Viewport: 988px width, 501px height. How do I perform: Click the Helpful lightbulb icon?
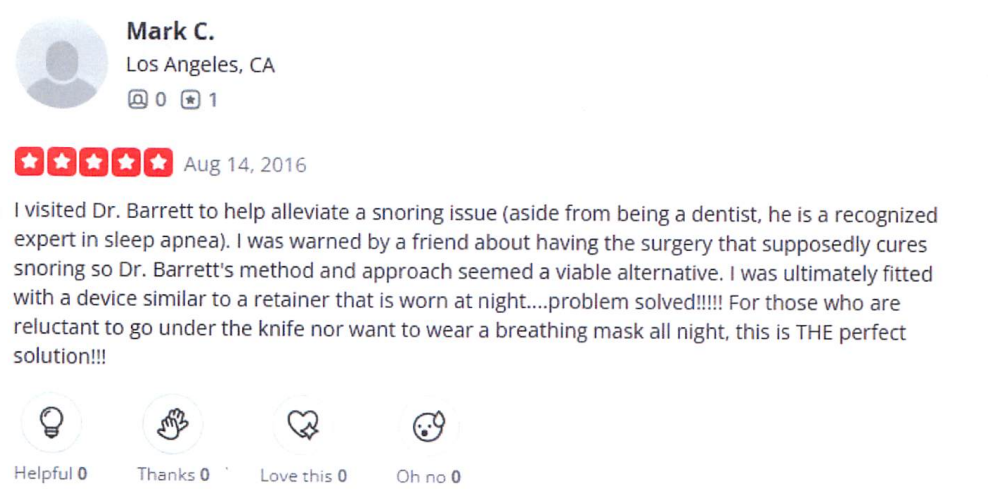[50, 426]
